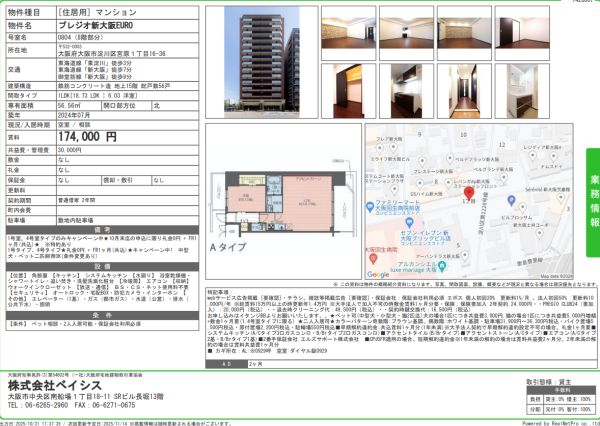
Task: Click the phone line 'TEL : 06-6265-2960'
Action: (38, 405)
